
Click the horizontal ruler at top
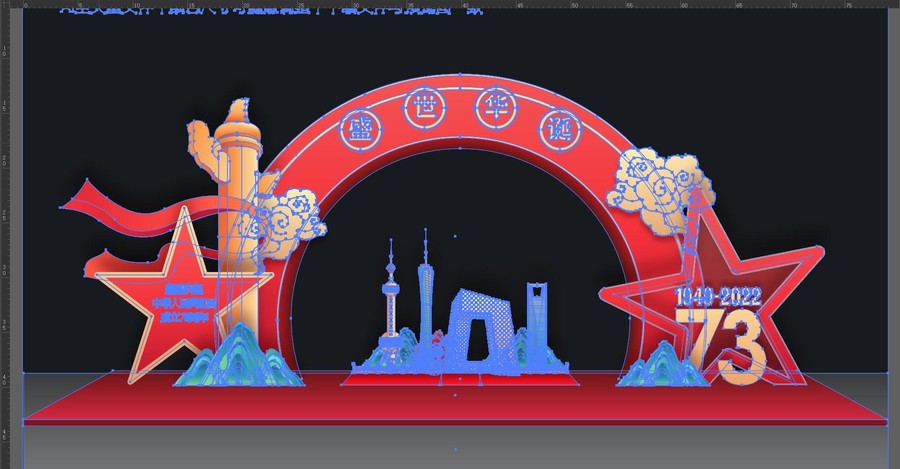(456, 4)
